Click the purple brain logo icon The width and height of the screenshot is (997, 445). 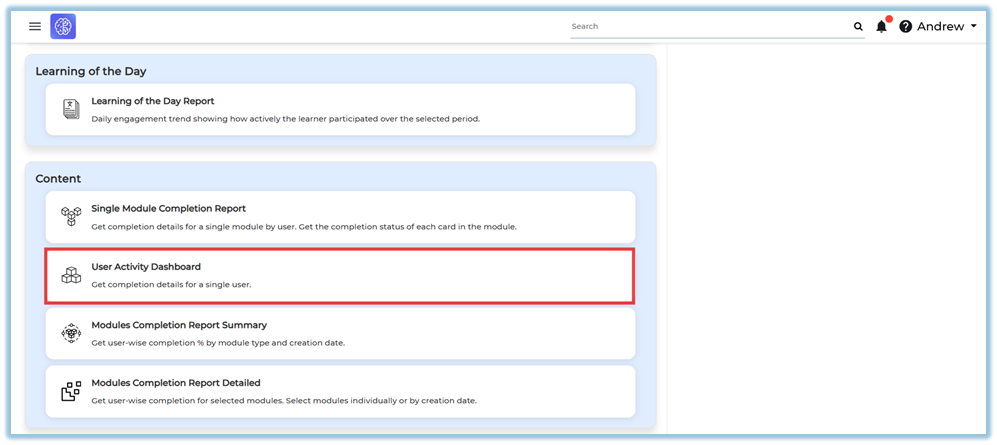coord(63,27)
